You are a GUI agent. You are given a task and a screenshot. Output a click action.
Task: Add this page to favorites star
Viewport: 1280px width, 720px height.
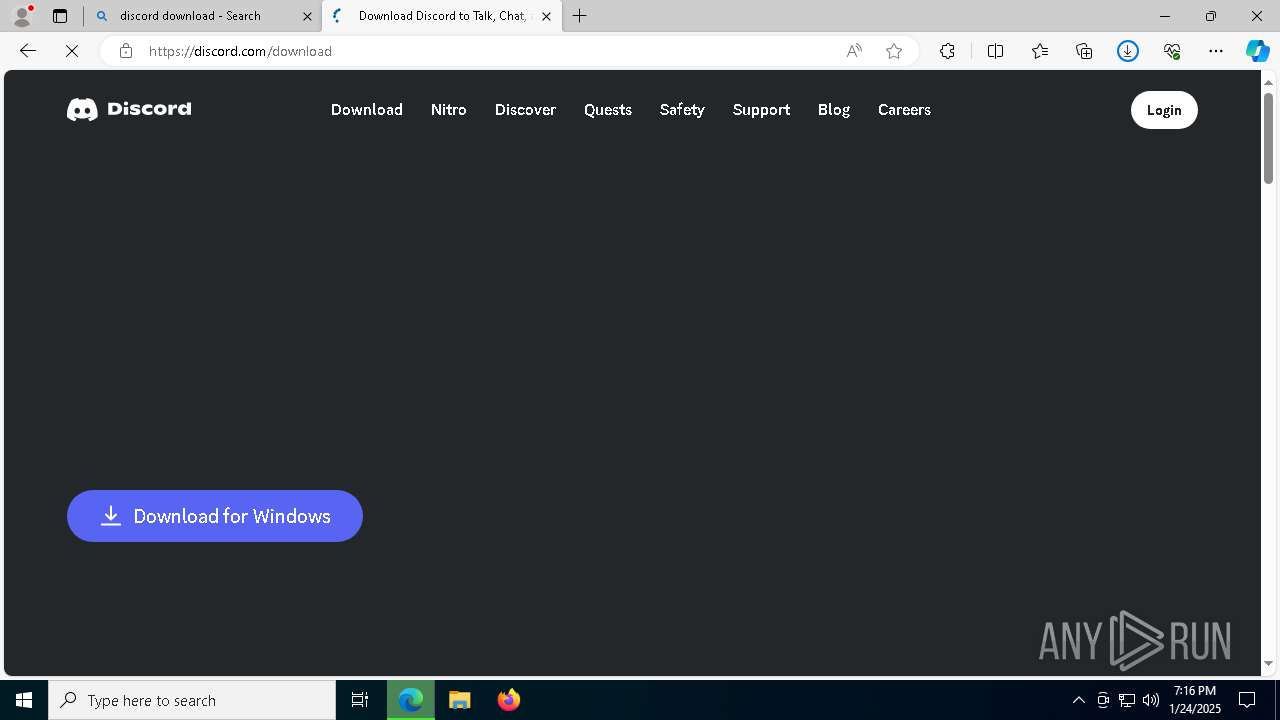click(894, 51)
